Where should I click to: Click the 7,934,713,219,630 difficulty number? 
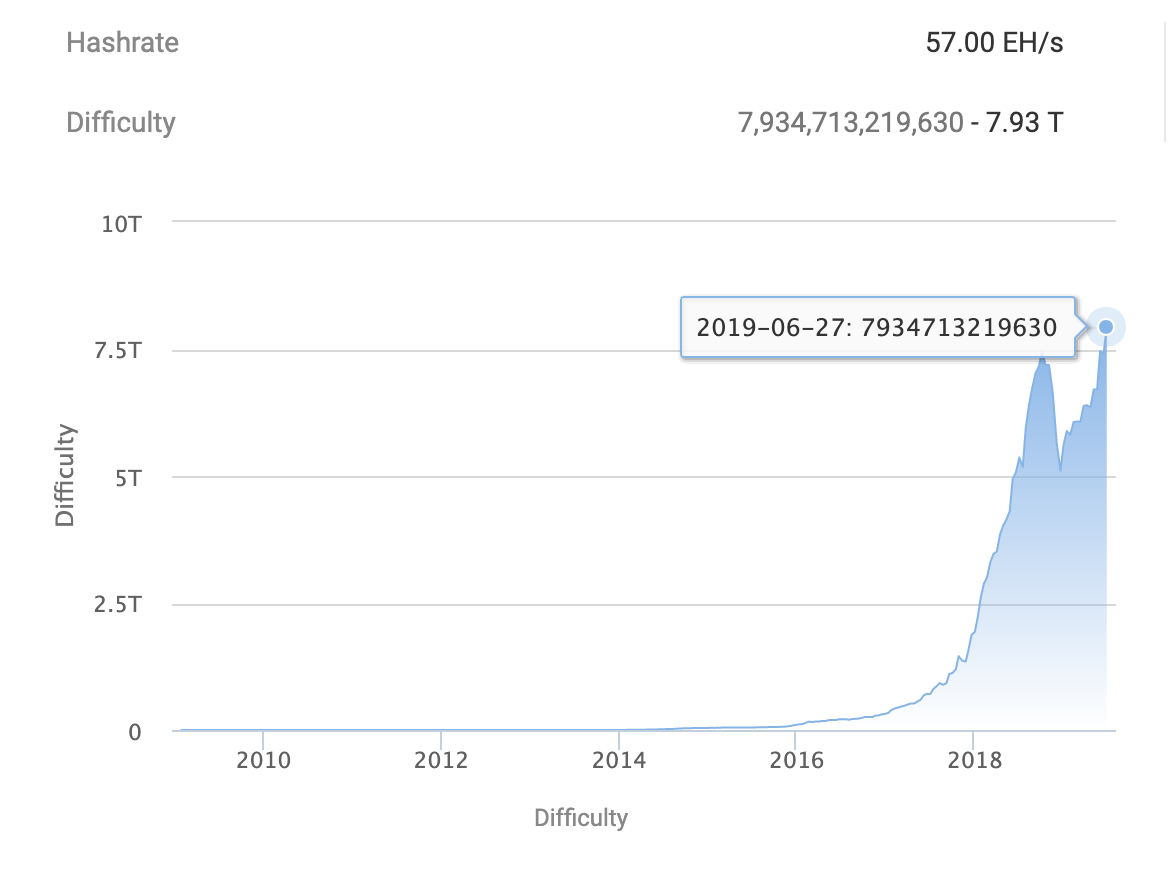coord(851,124)
